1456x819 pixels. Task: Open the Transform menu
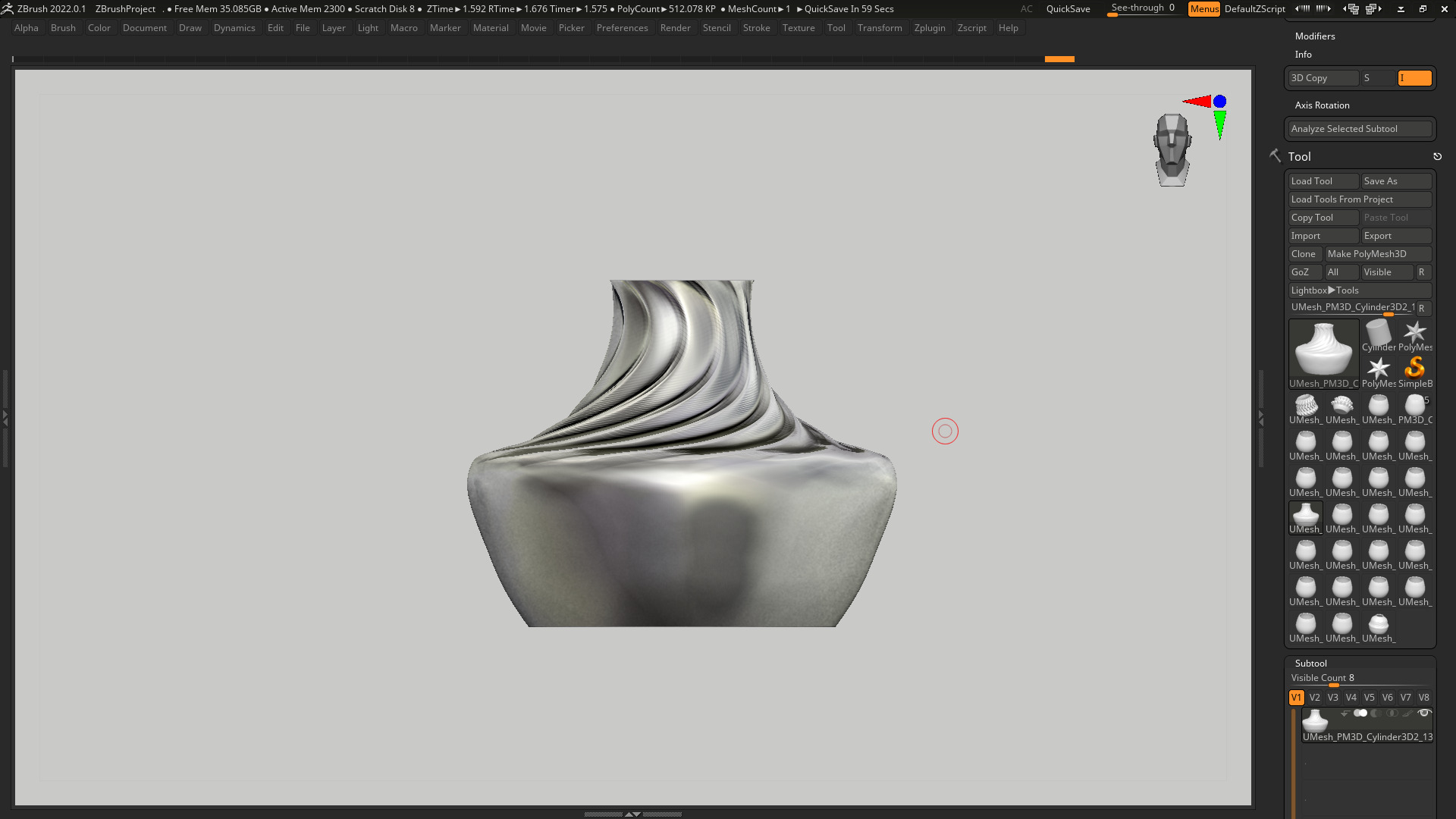pos(880,28)
